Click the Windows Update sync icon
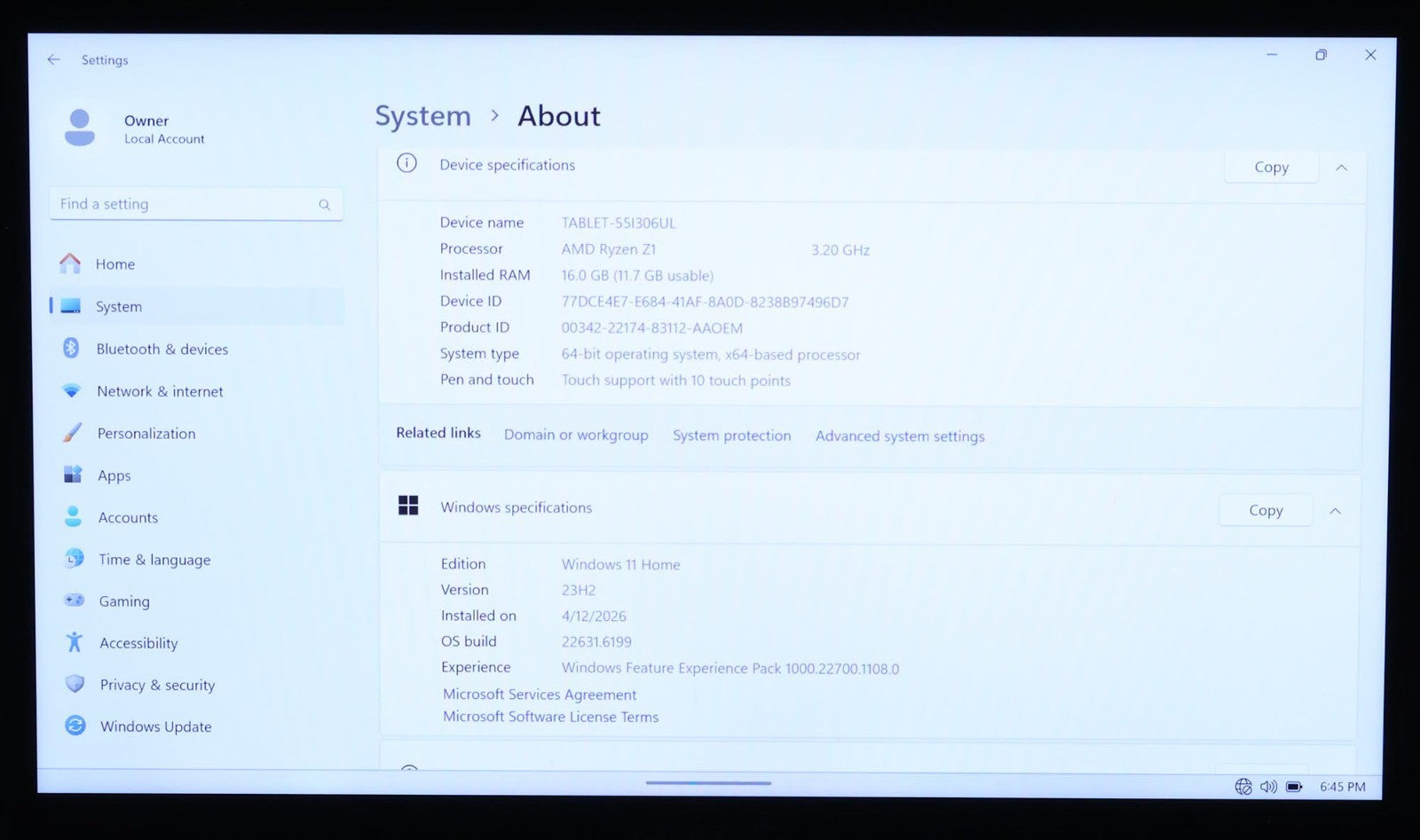The height and width of the screenshot is (840, 1420). click(75, 726)
